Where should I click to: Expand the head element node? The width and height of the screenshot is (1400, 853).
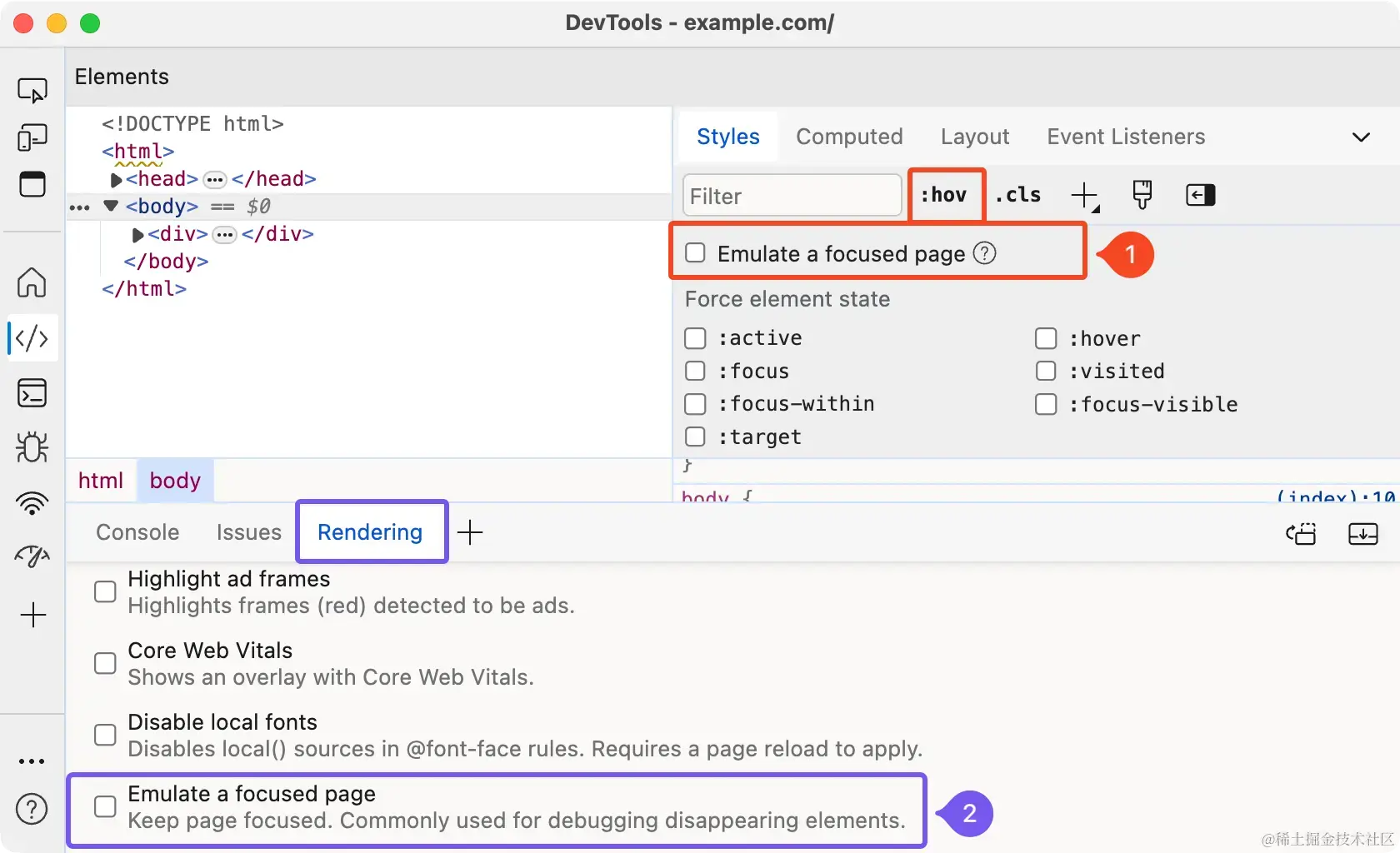pos(116,180)
